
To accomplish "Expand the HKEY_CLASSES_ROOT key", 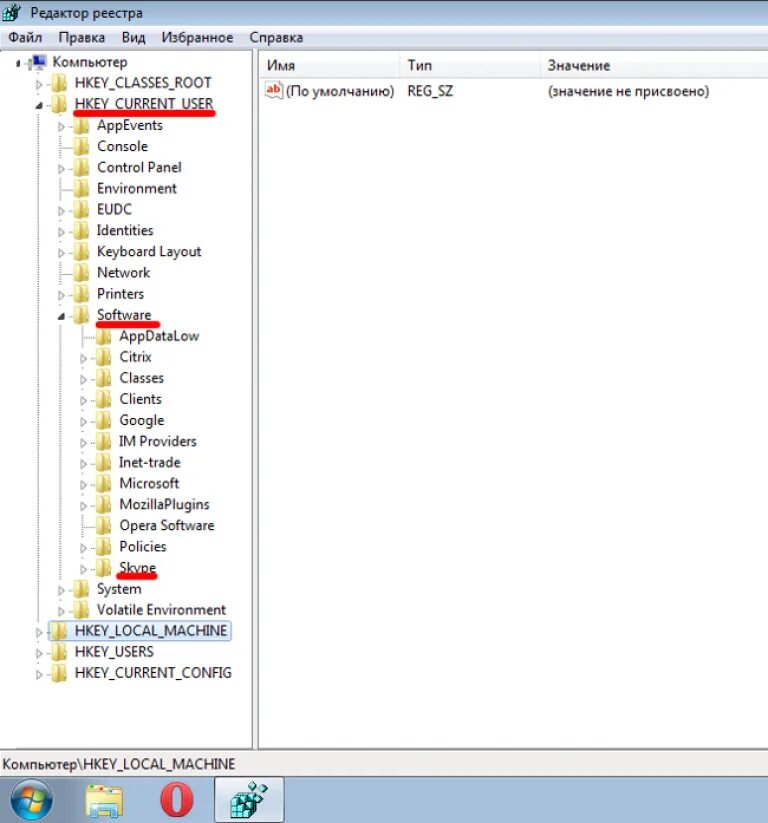I will click(39, 84).
